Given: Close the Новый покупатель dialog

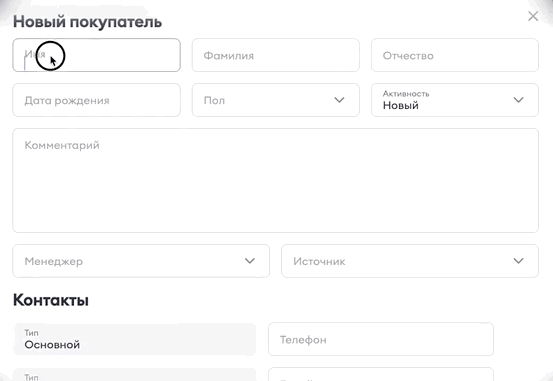Looking at the screenshot, I should (533, 16).
